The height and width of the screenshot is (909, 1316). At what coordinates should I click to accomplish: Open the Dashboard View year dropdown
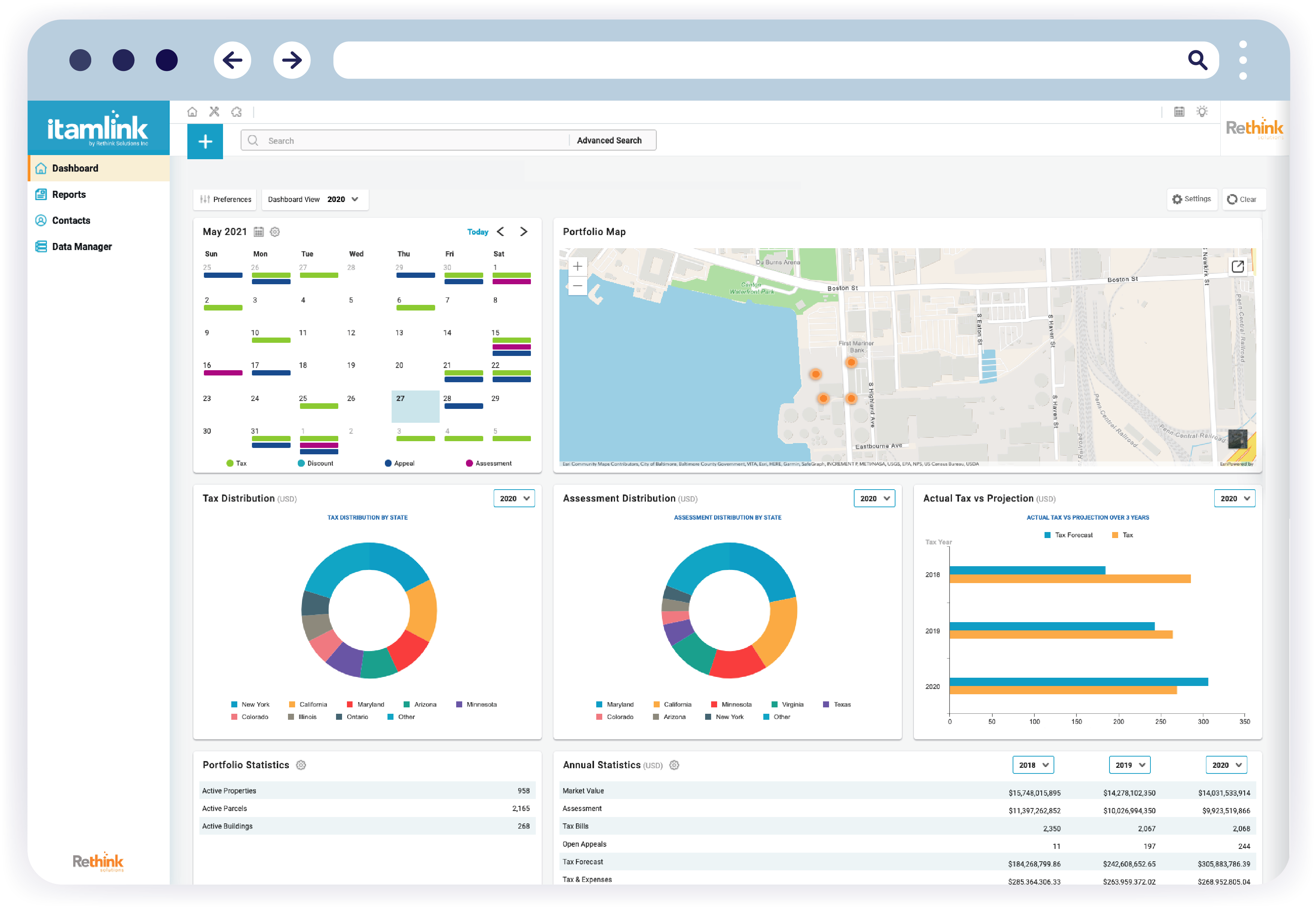point(343,199)
